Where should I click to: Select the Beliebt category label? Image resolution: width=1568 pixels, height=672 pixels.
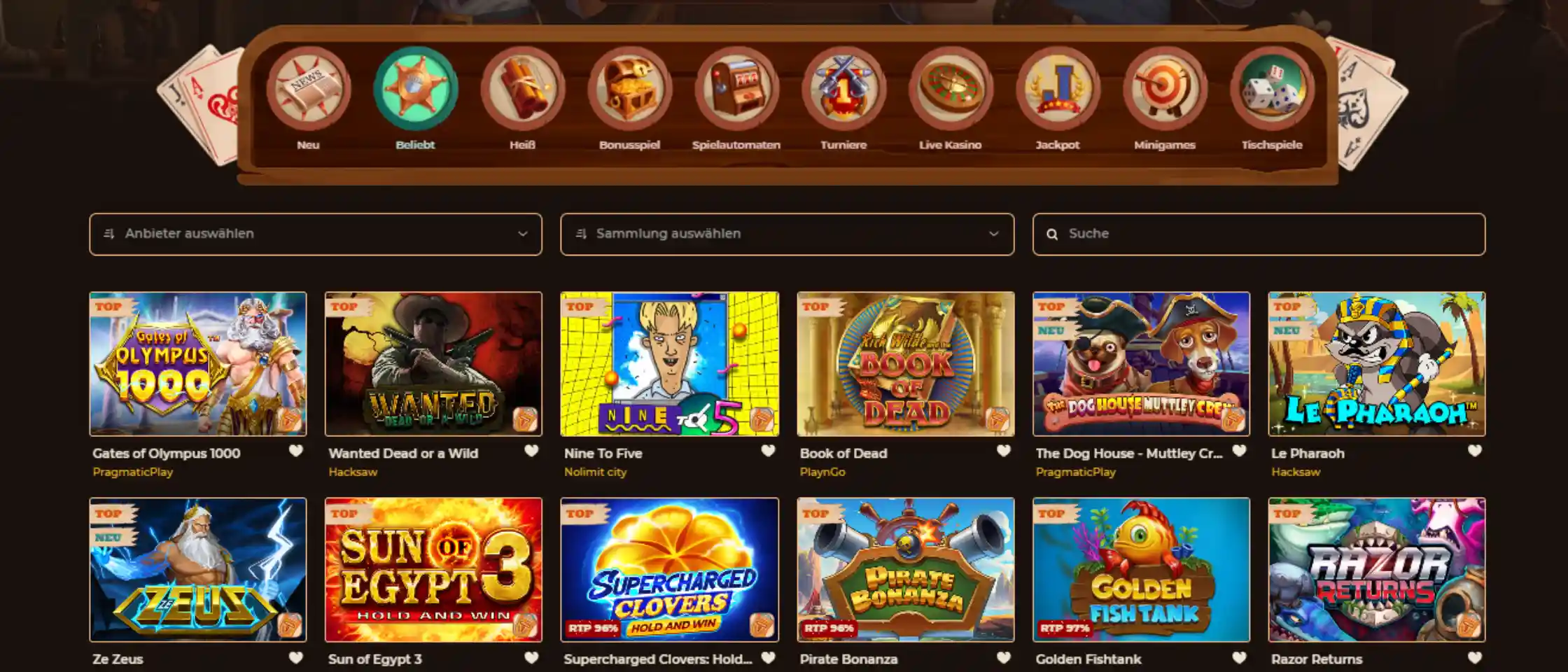[x=415, y=145]
